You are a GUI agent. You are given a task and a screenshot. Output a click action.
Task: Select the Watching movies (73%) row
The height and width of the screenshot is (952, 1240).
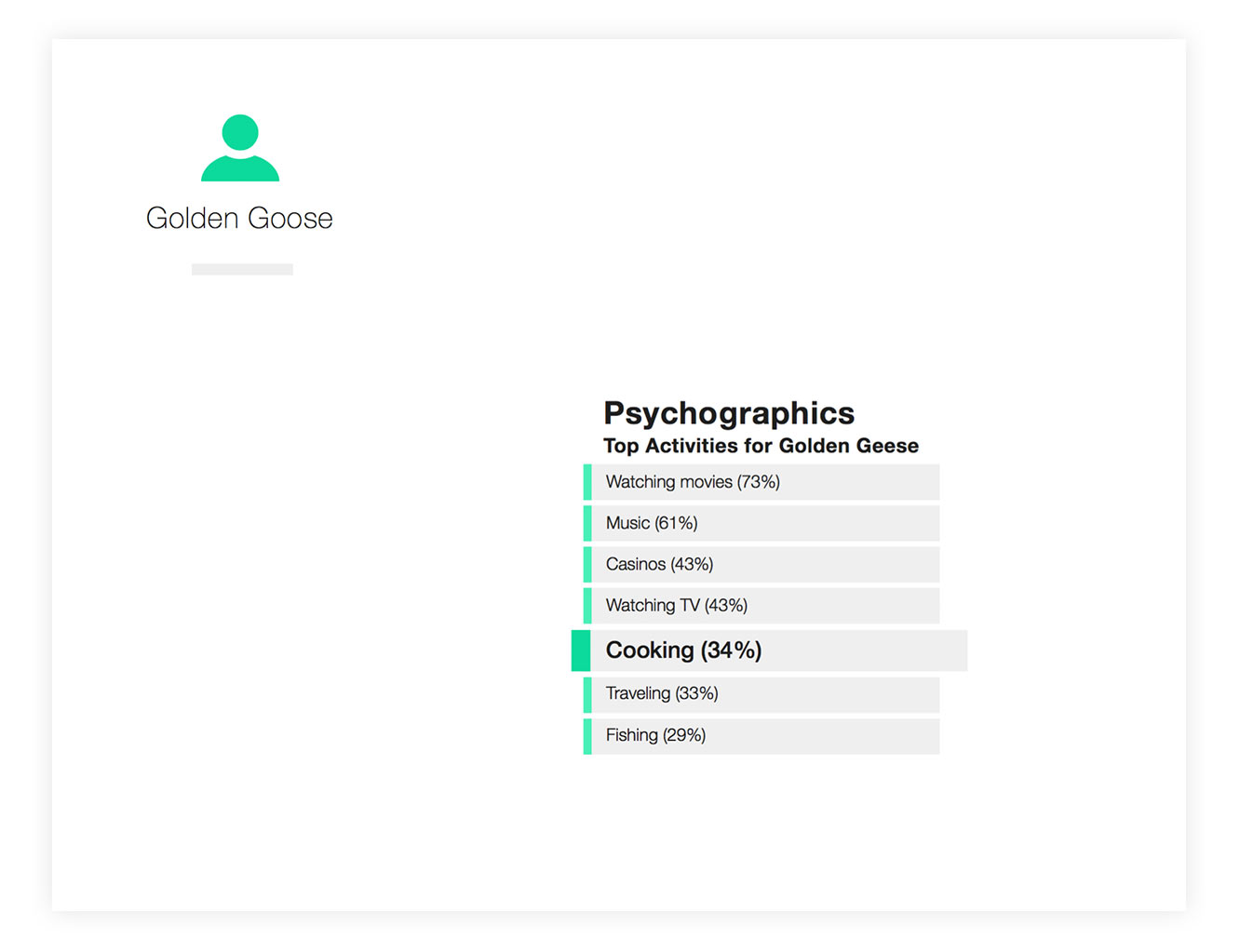click(x=762, y=482)
